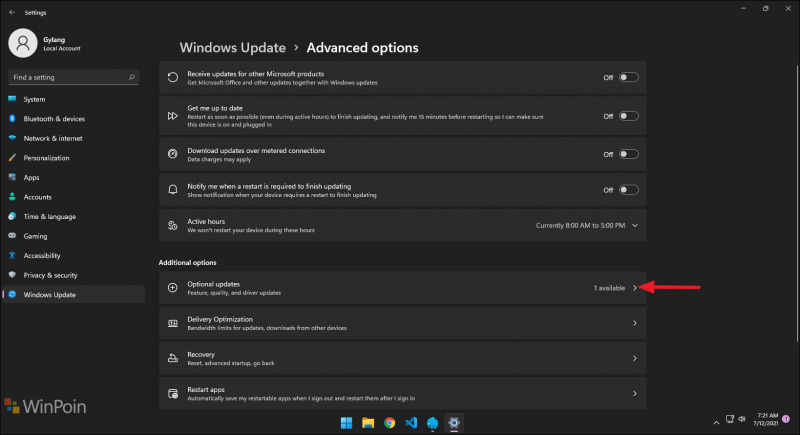Go to Privacy & security
The width and height of the screenshot is (800, 435).
pos(73,275)
